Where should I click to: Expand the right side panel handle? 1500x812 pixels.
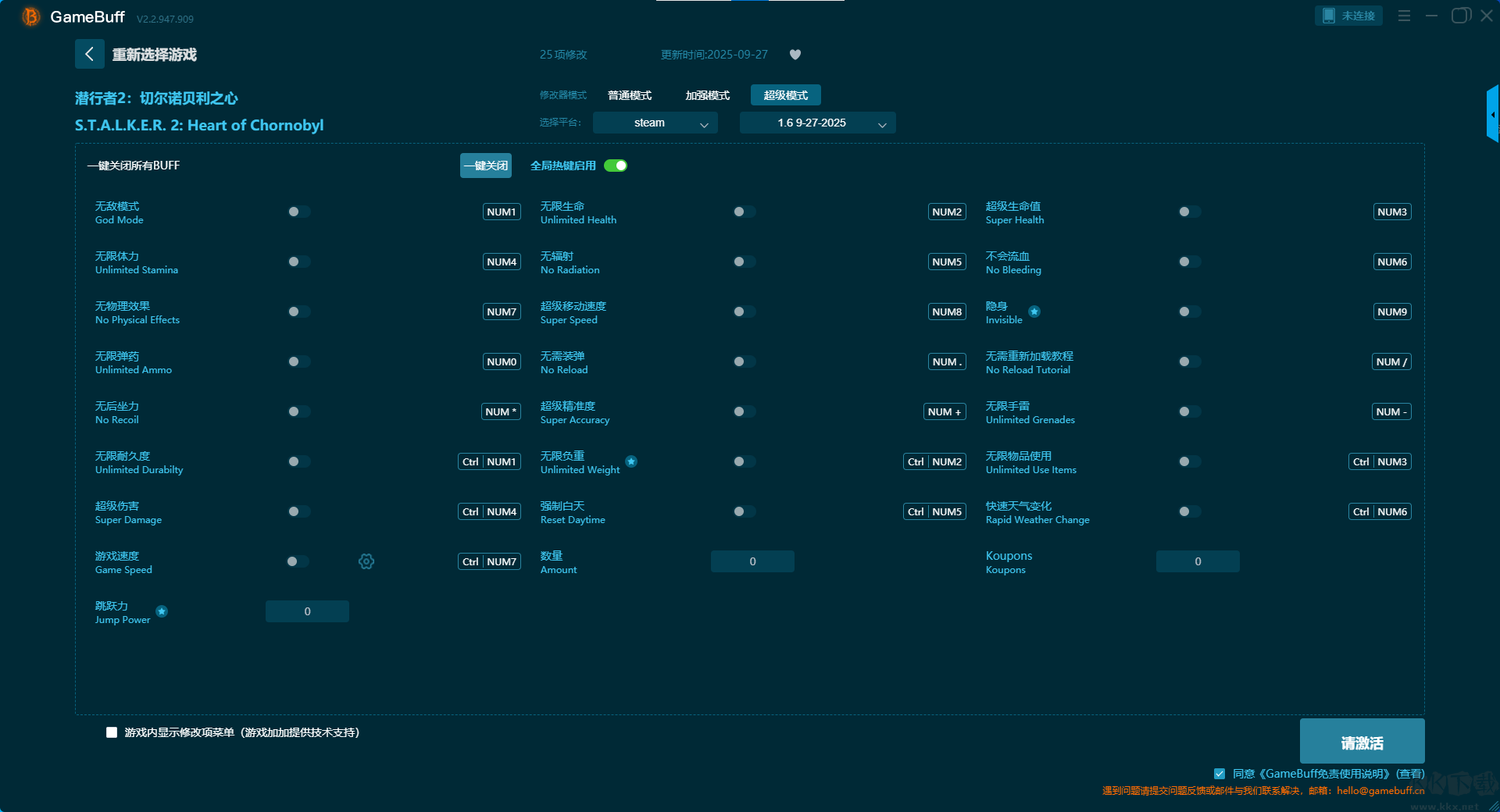1493,114
